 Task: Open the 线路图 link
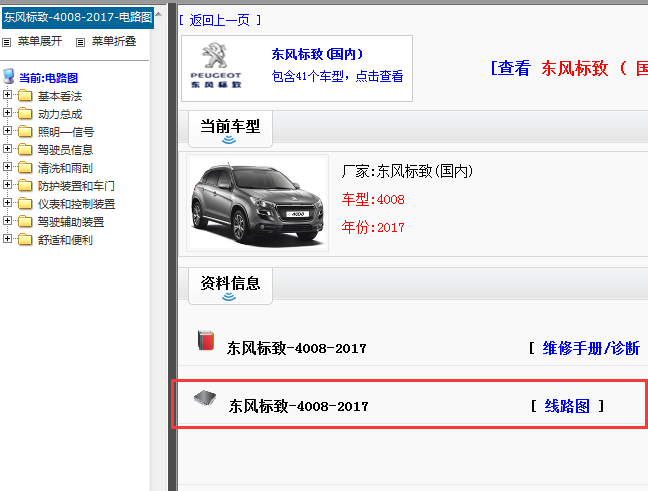tap(567, 406)
